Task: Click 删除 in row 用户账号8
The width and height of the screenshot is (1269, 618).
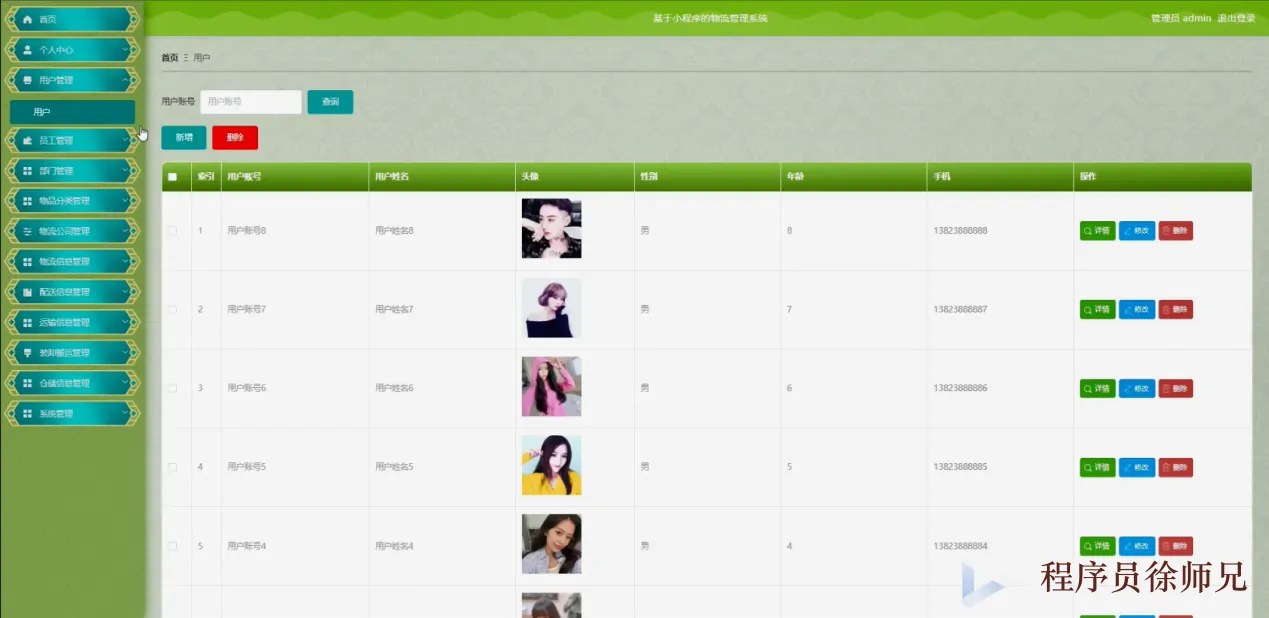Action: pyautogui.click(x=1176, y=231)
